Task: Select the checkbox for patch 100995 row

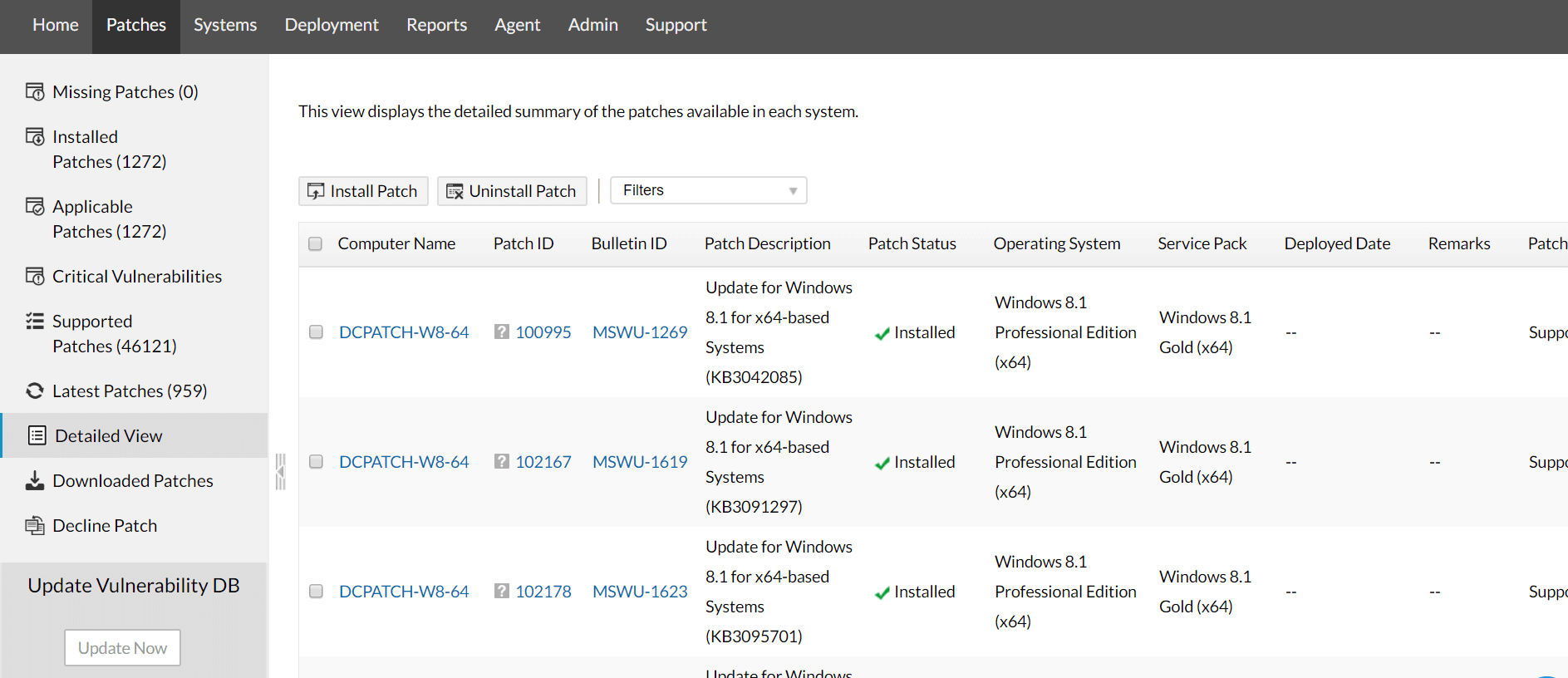Action: (316, 332)
